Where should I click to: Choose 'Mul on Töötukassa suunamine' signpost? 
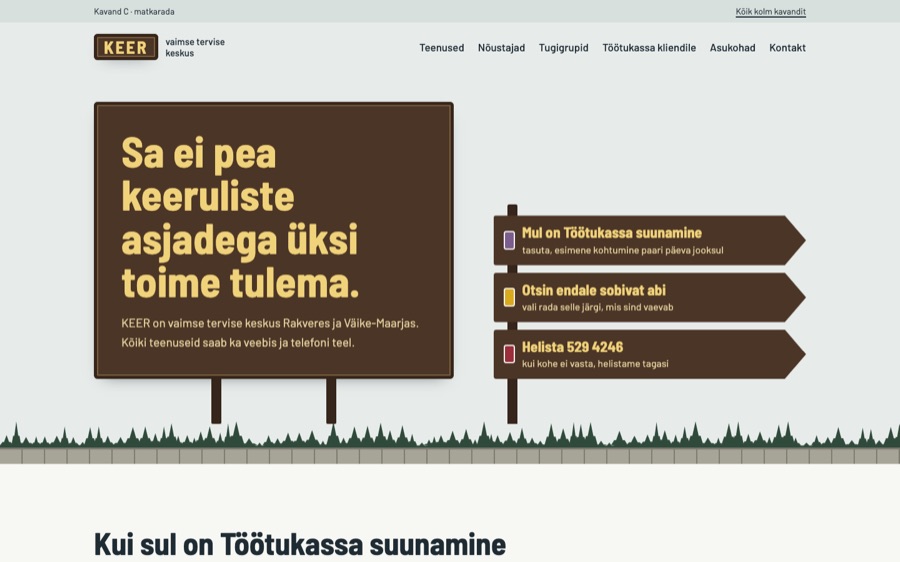649,240
